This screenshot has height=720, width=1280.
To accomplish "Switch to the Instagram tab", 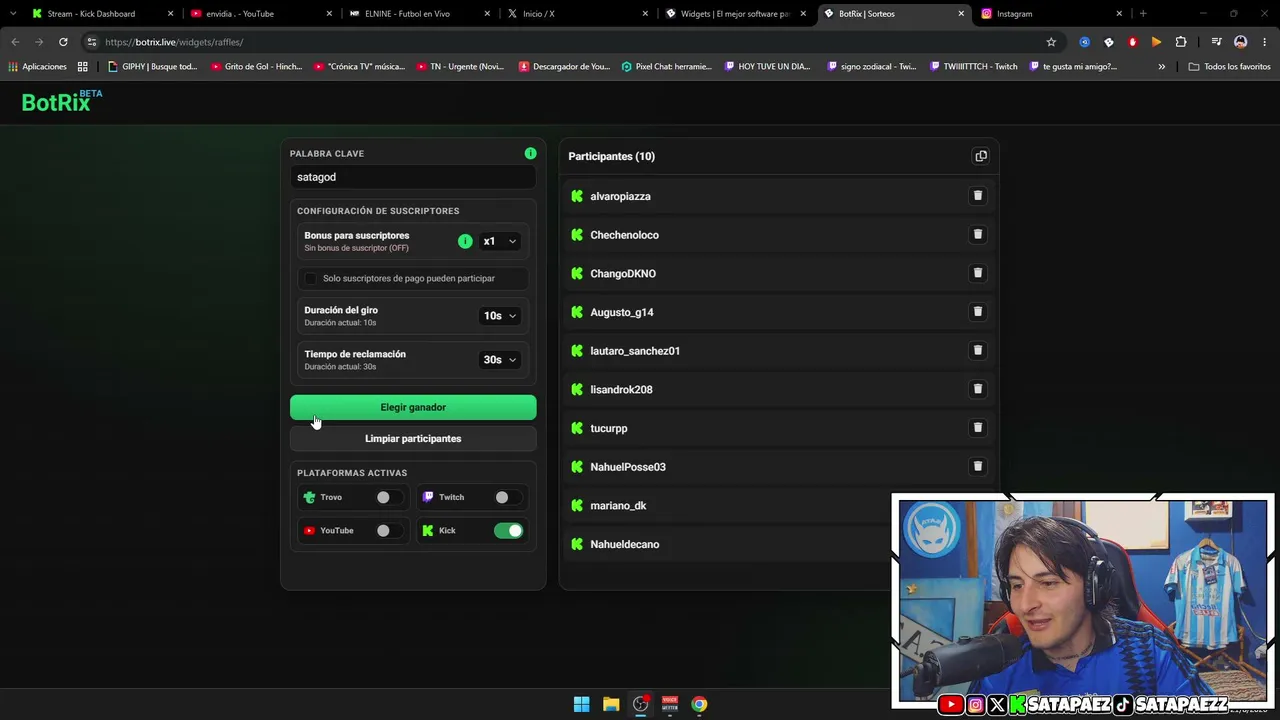I will [1052, 14].
